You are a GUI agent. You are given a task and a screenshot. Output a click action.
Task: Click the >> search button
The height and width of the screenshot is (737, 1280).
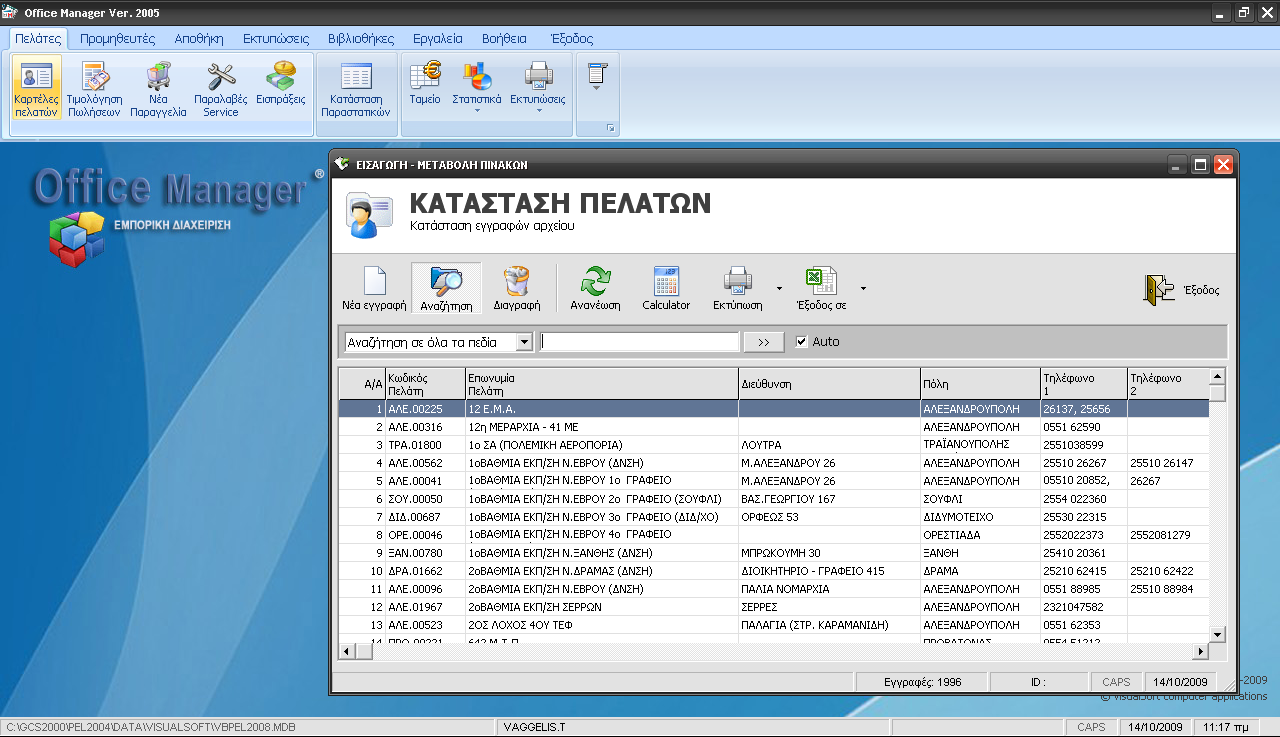pyautogui.click(x=764, y=342)
